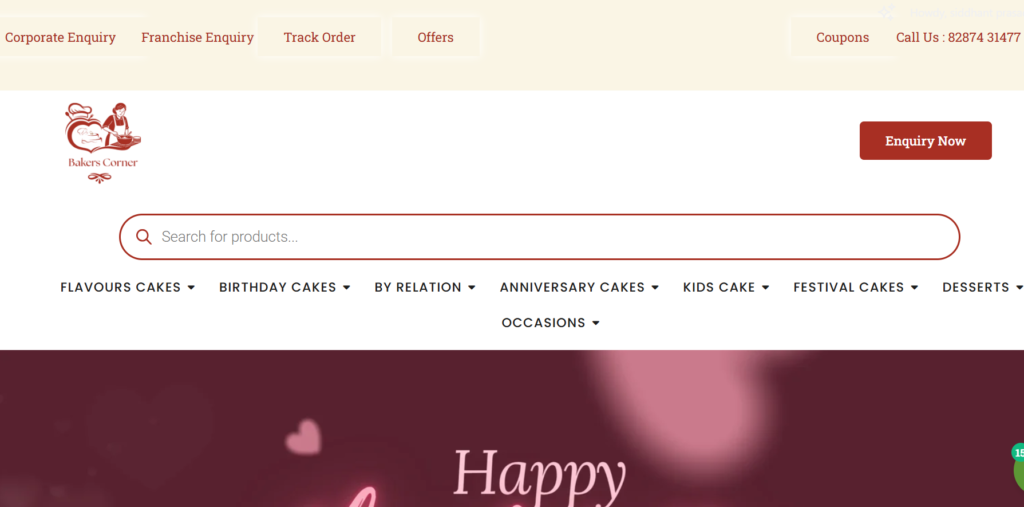The height and width of the screenshot is (507, 1024).
Task: Open the Coupons link
Action: 842,37
